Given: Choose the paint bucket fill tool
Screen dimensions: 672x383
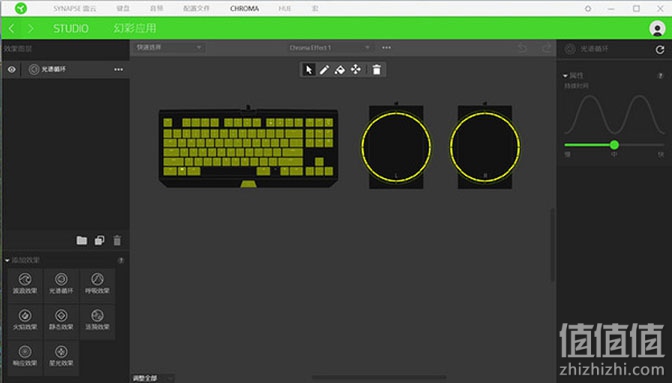Looking at the screenshot, I should click(340, 69).
